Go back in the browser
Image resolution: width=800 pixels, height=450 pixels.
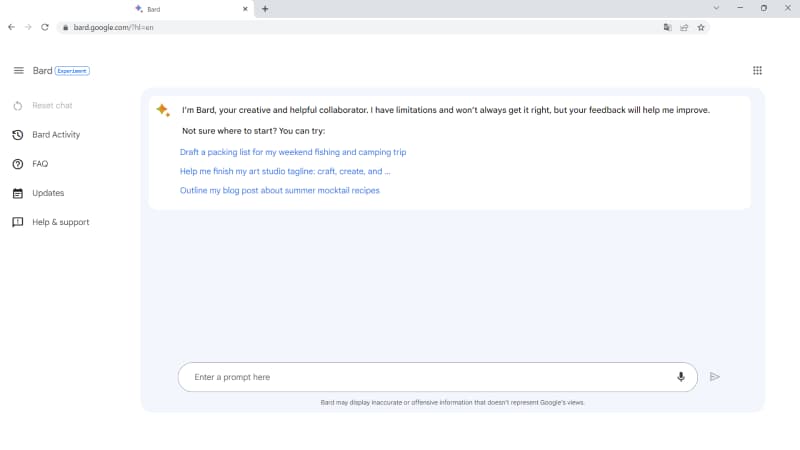click(11, 27)
